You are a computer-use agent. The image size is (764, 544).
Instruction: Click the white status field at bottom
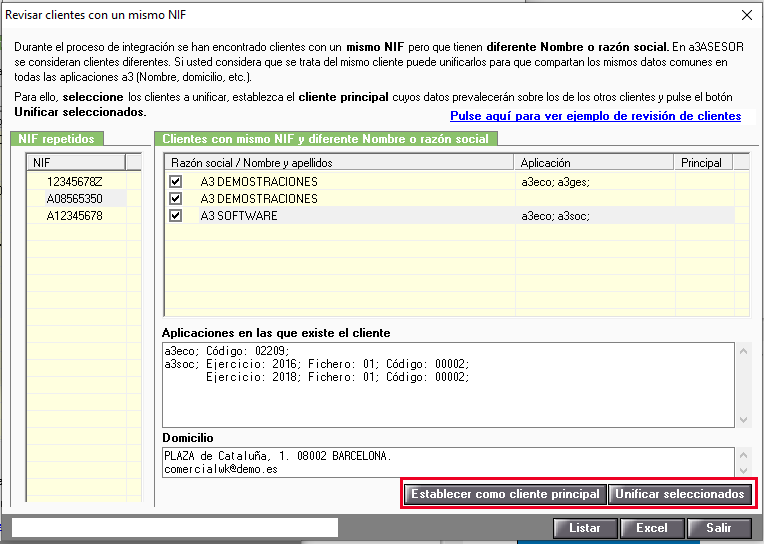pos(175,528)
